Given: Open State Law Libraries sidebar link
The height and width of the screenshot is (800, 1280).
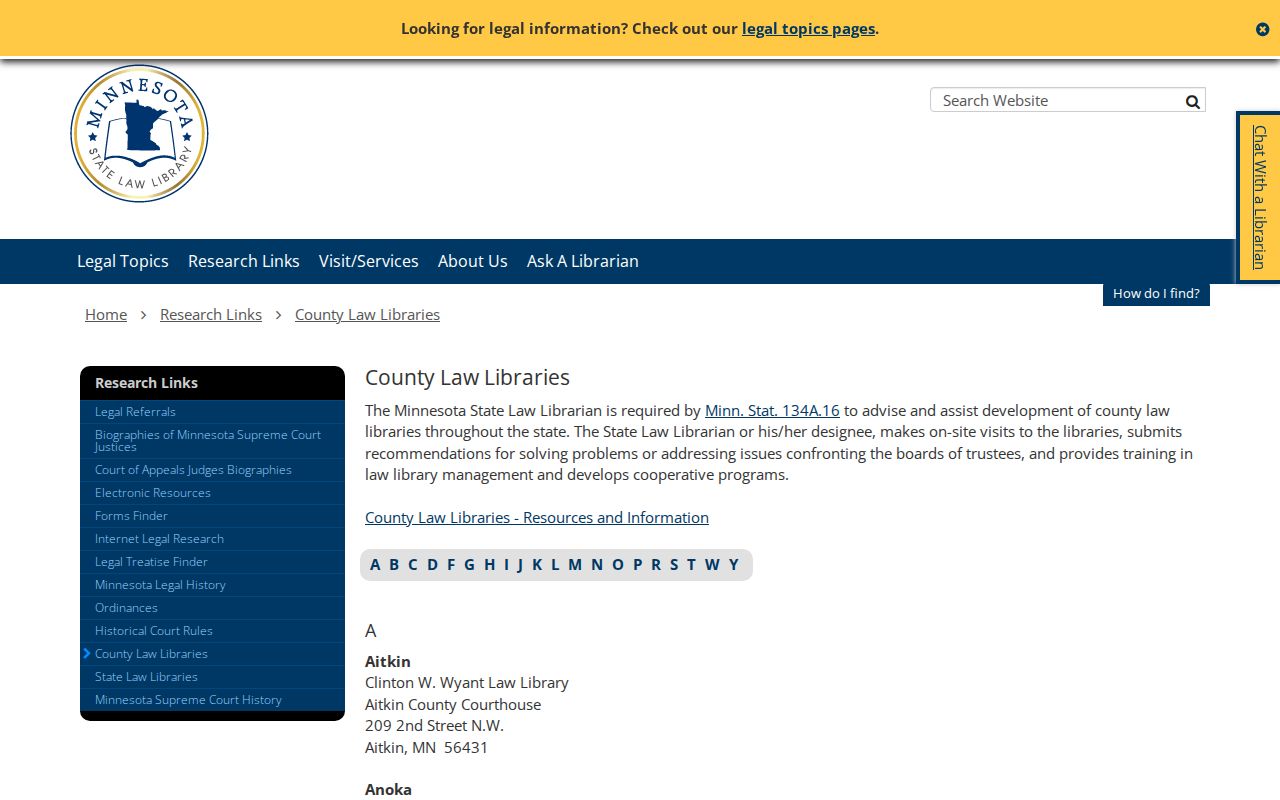Looking at the screenshot, I should (146, 676).
